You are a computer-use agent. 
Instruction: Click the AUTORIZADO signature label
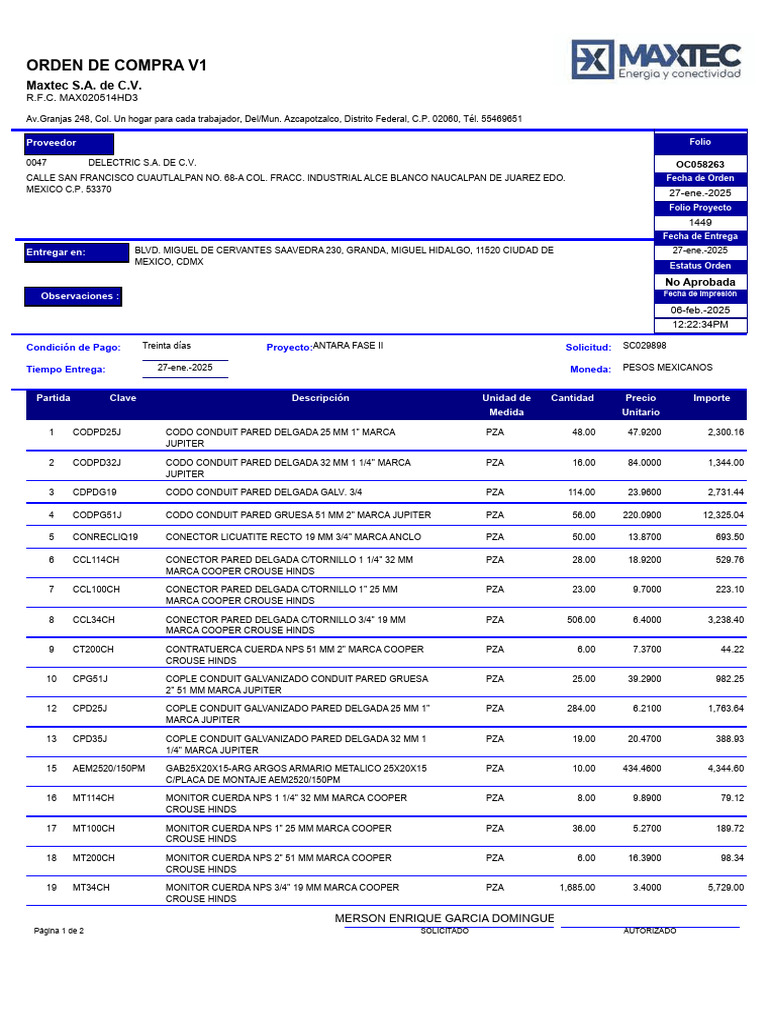(x=650, y=931)
